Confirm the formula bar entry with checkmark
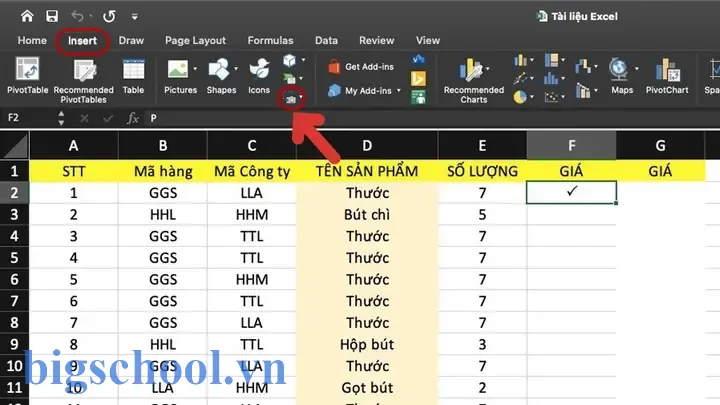 coord(108,118)
